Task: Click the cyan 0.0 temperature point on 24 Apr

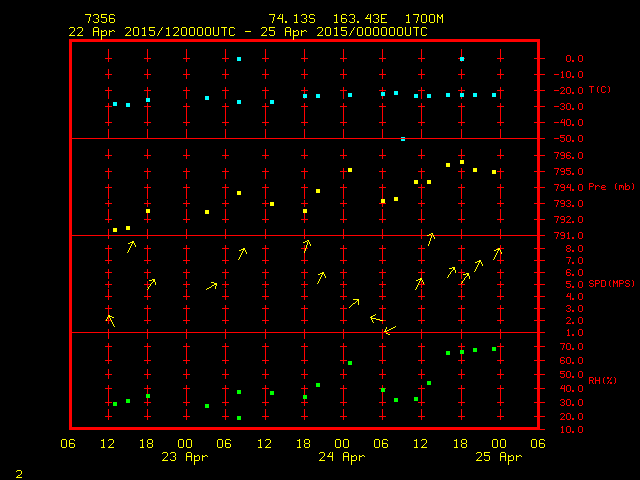Action: click(x=461, y=59)
